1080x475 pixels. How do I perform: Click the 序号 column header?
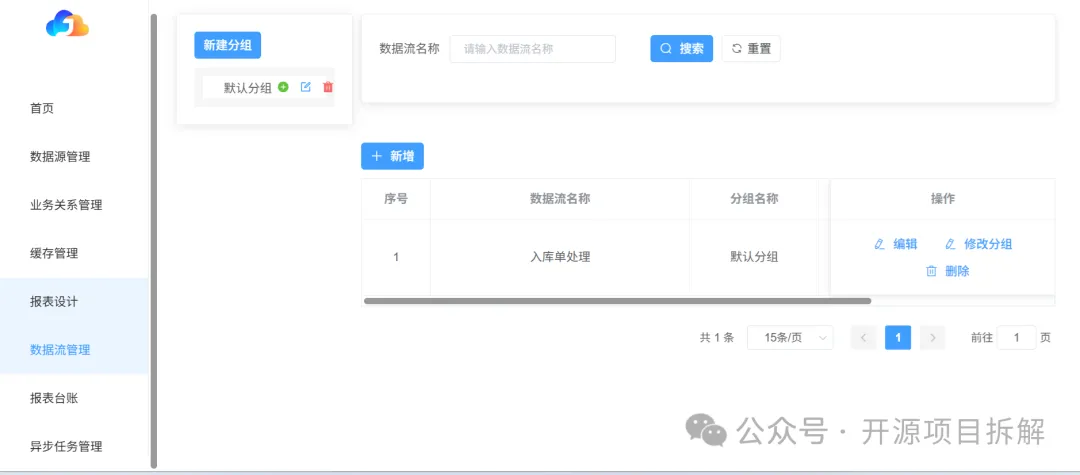pos(396,199)
